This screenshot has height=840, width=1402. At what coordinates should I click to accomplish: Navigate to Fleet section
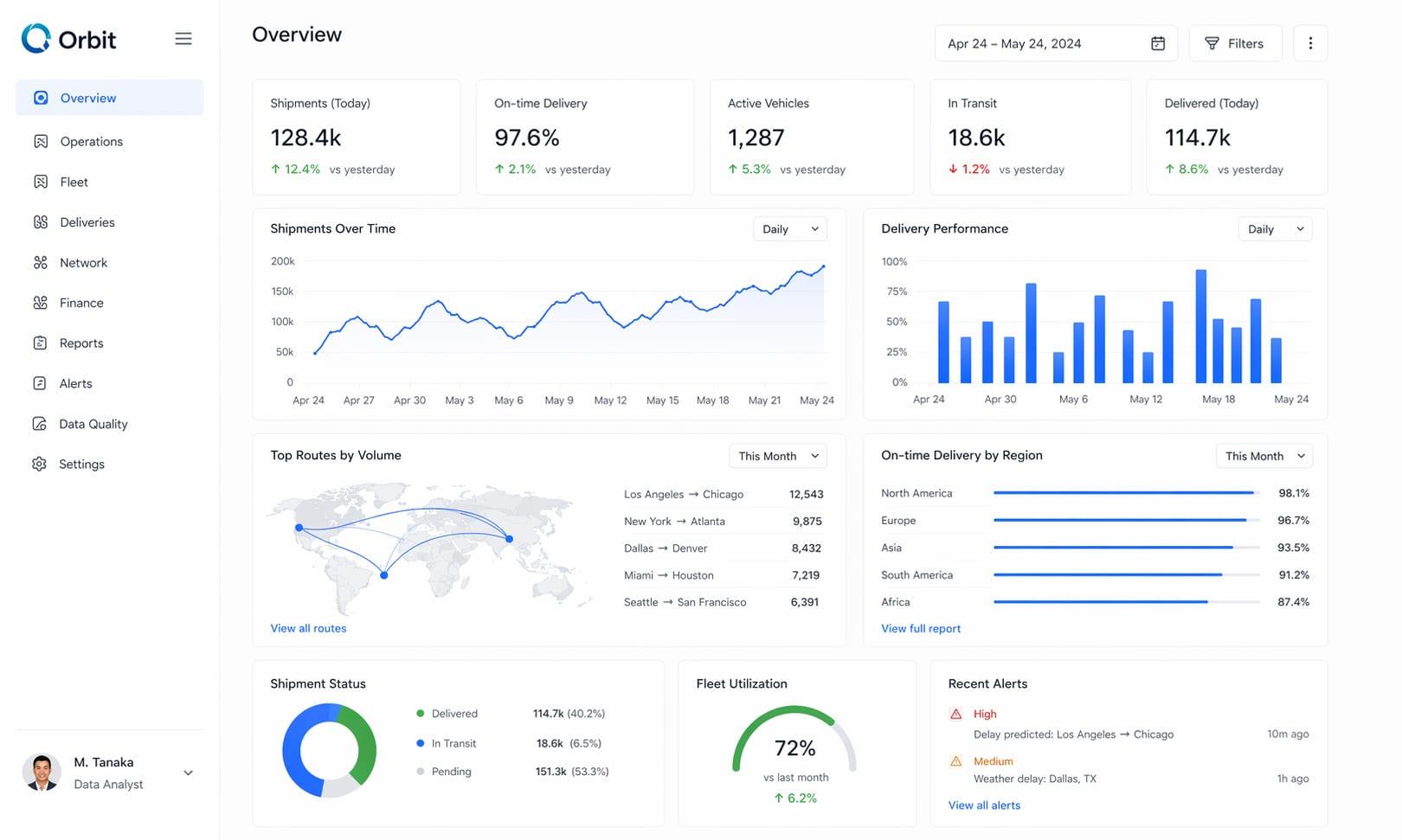pyautogui.click(x=110, y=182)
